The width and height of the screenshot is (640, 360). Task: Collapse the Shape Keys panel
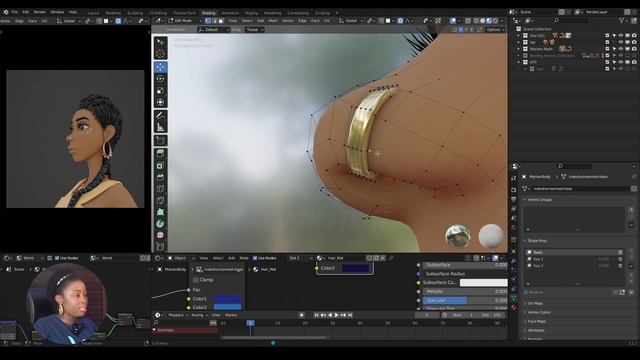click(525, 241)
